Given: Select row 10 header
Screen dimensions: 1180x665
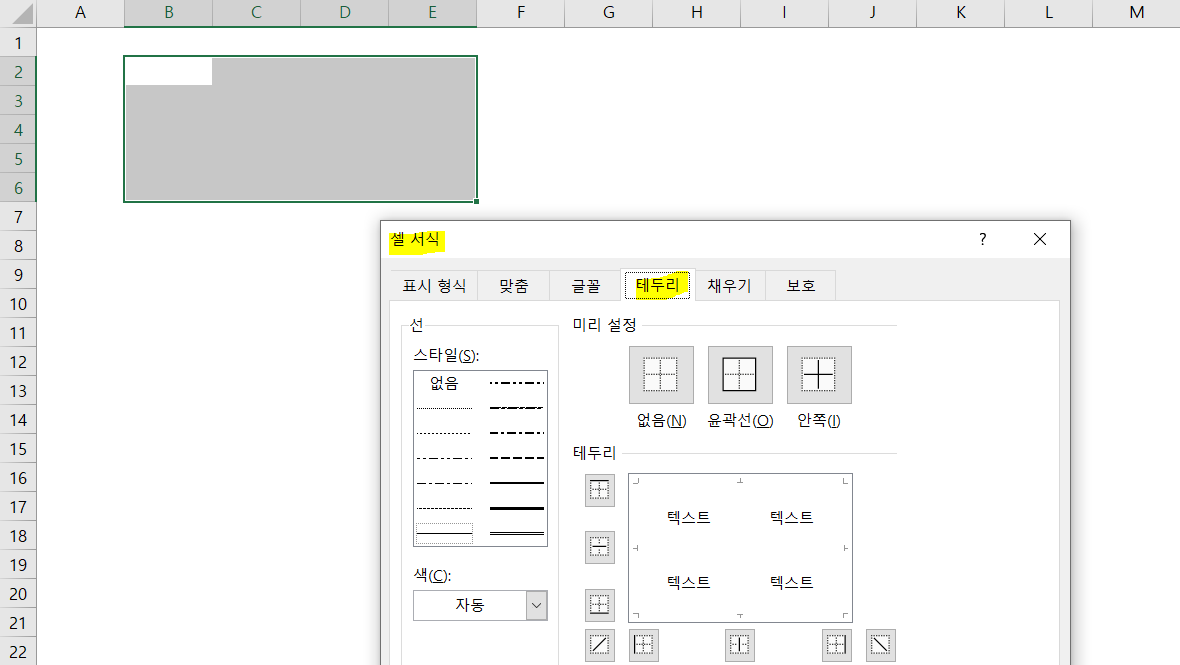Looking at the screenshot, I should pyautogui.click(x=18, y=304).
